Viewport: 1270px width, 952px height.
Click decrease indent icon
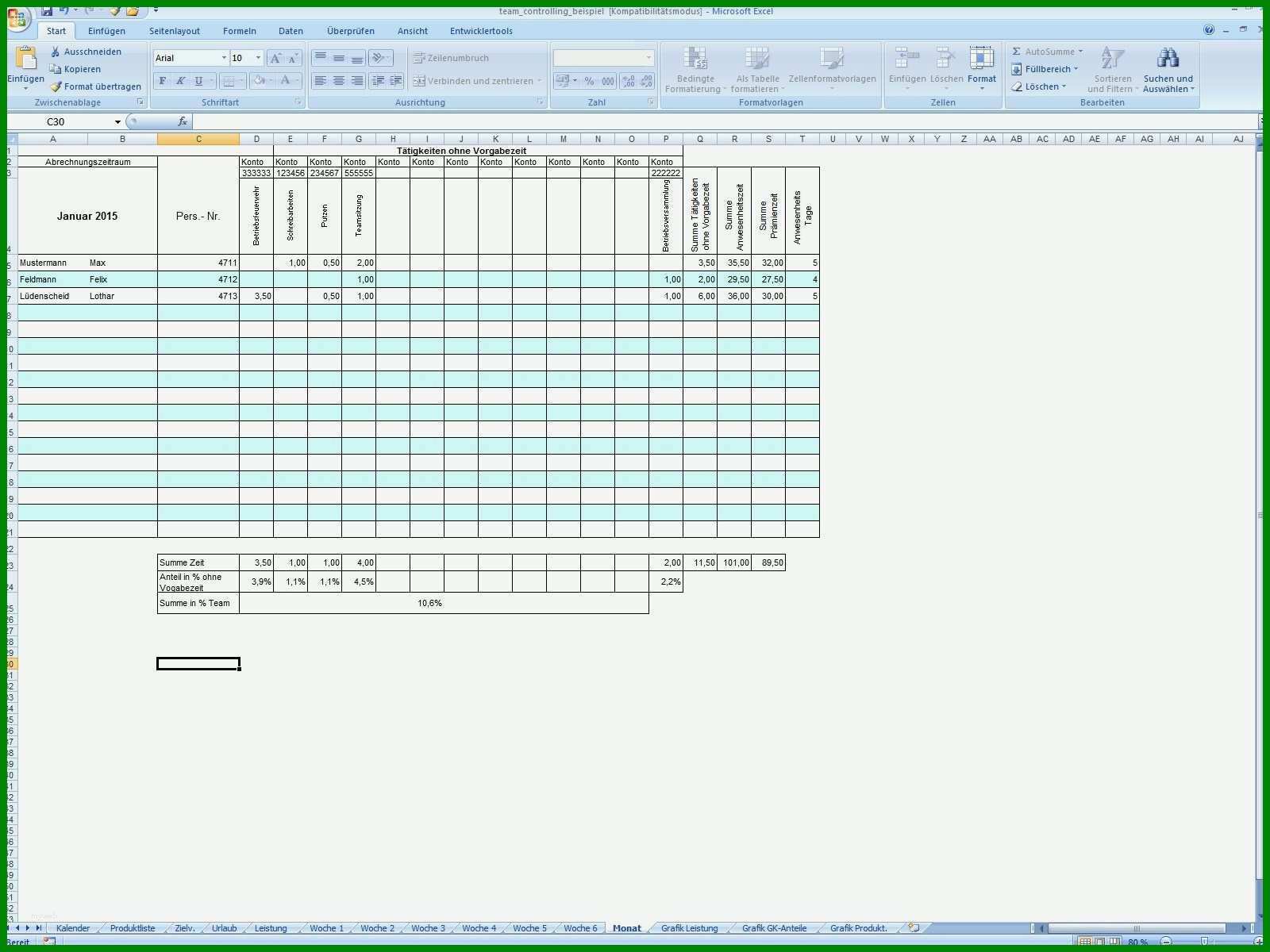pyautogui.click(x=379, y=81)
